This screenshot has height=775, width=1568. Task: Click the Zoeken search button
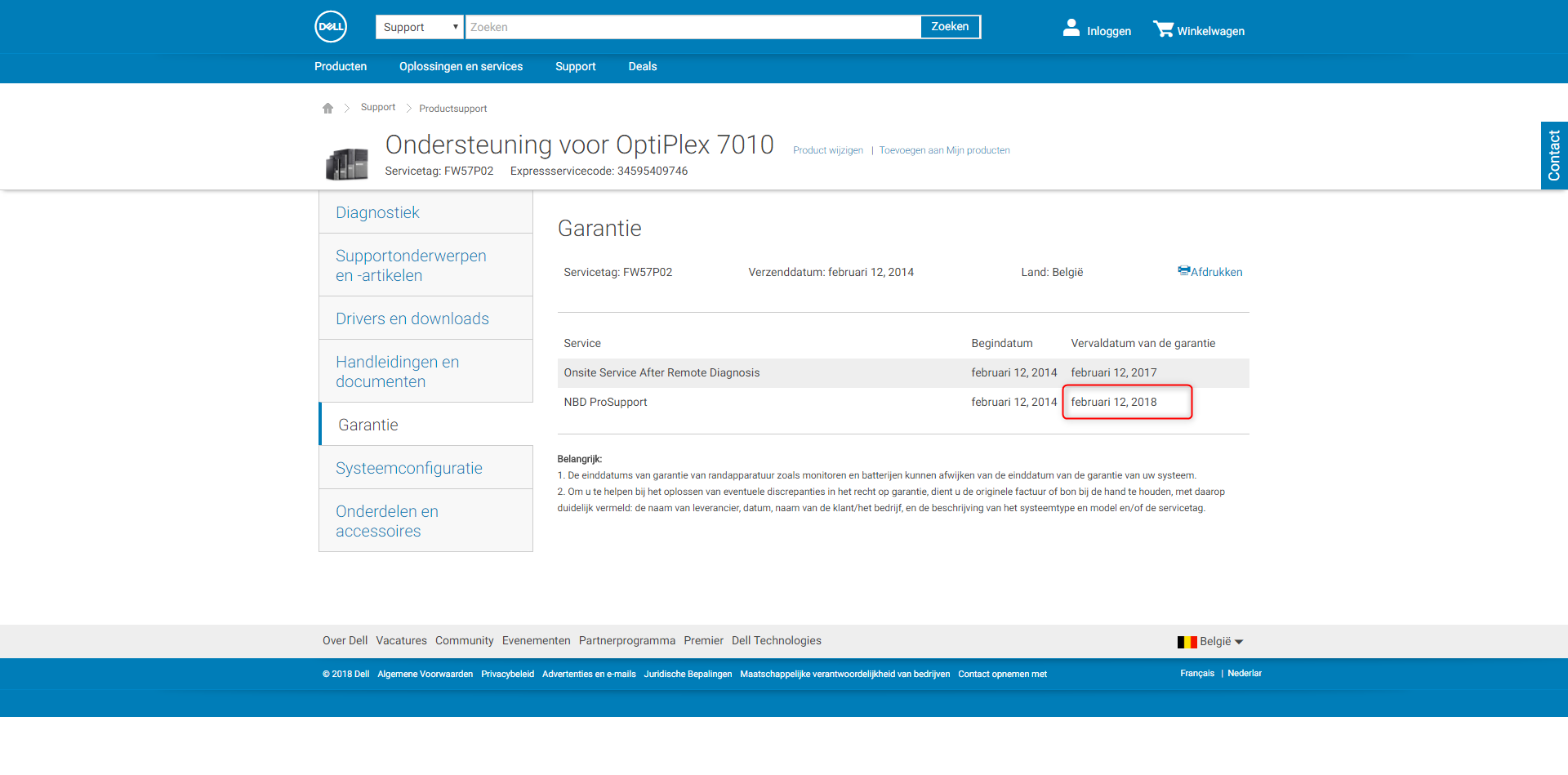pyautogui.click(x=950, y=27)
